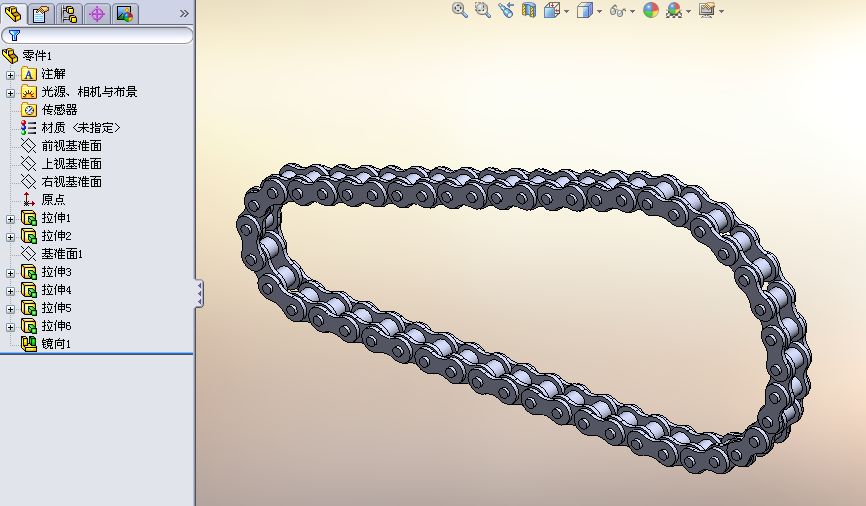Click the 基准面1 plane icon

click(29, 254)
